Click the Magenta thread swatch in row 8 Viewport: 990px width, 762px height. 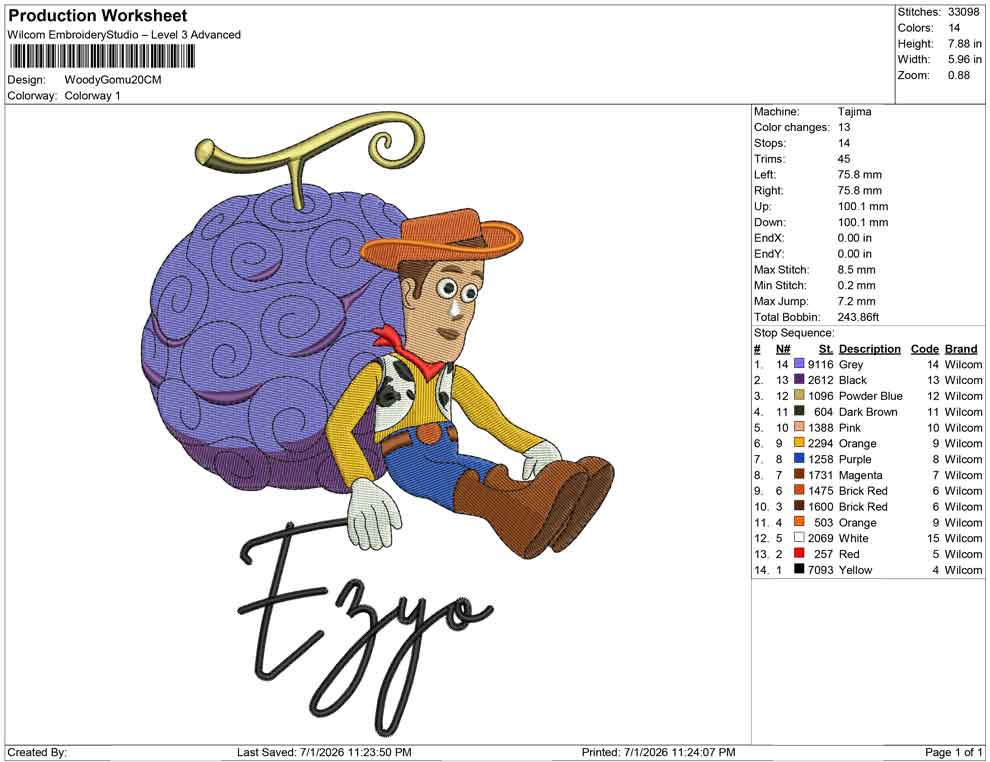pos(799,474)
